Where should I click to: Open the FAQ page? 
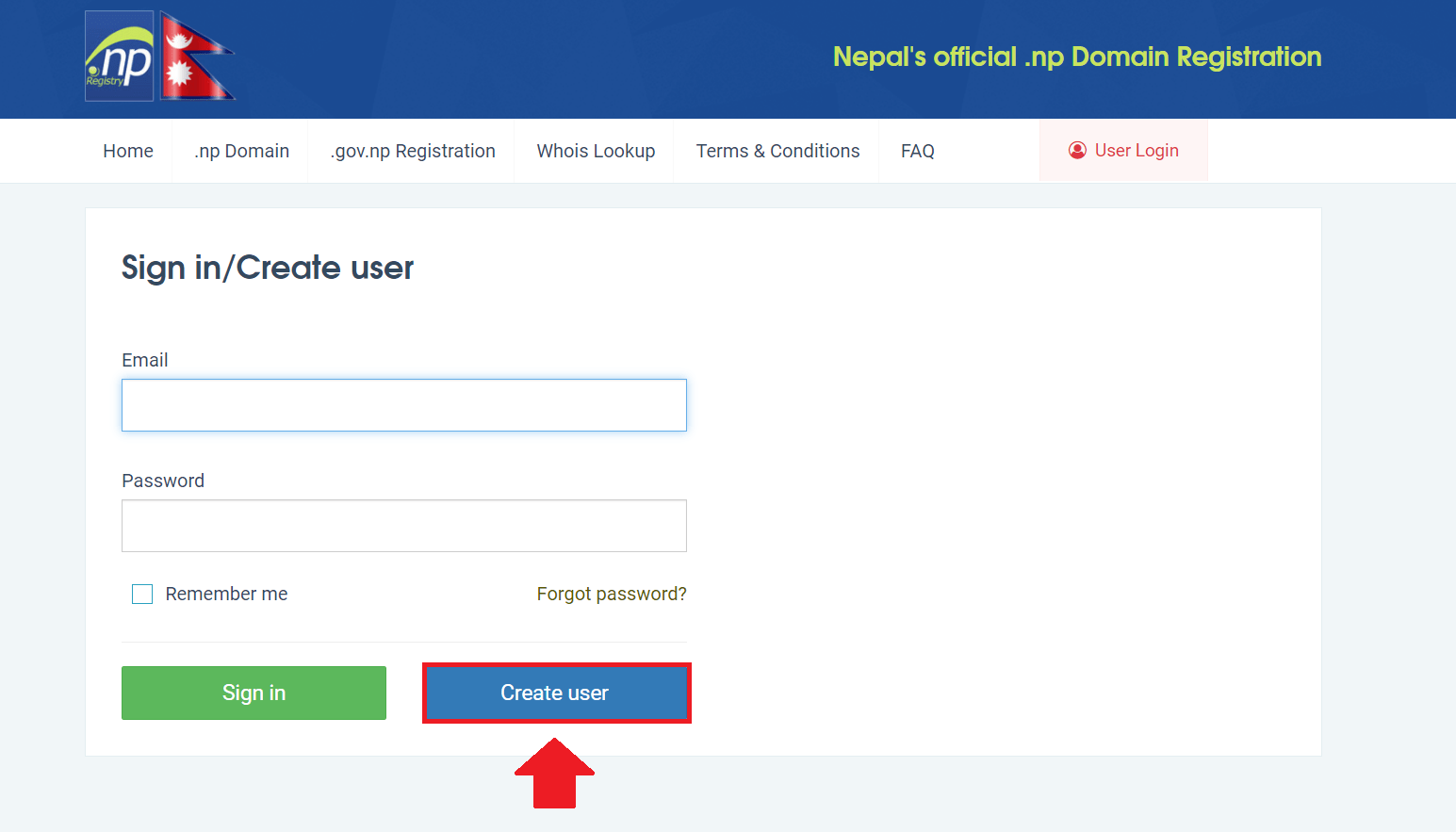pyautogui.click(x=917, y=151)
